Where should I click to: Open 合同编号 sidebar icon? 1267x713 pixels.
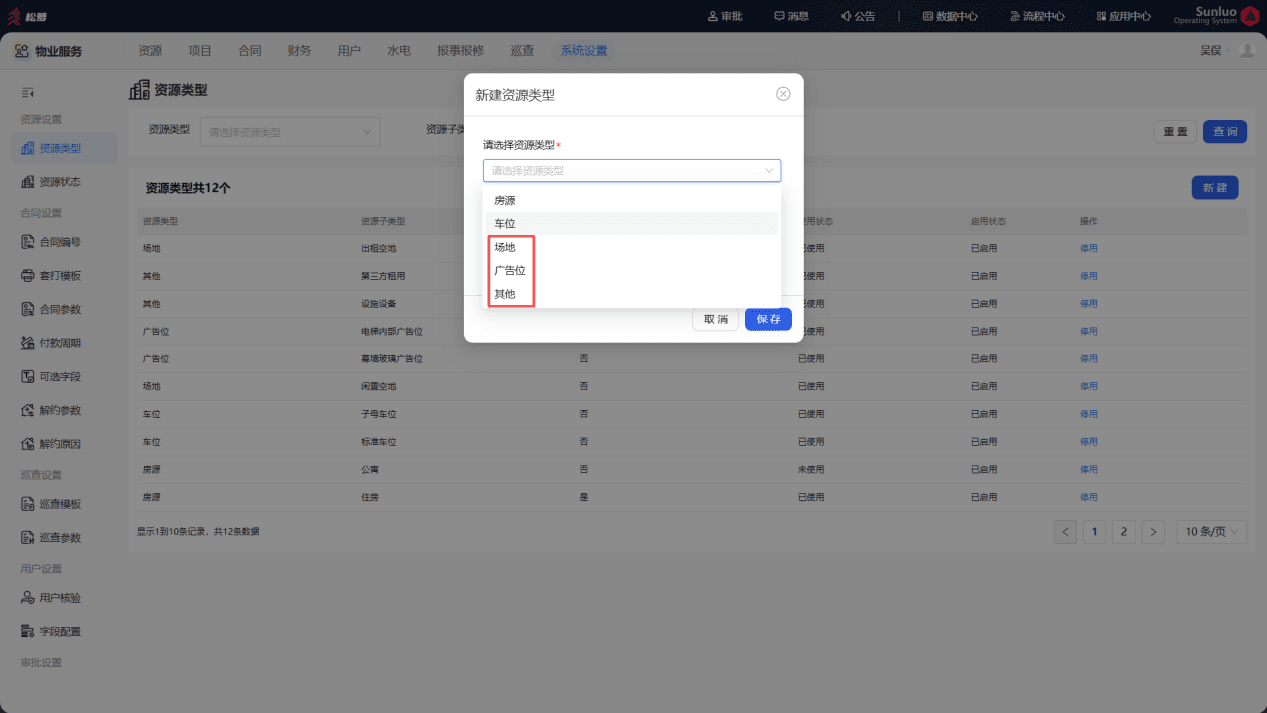coord(28,242)
